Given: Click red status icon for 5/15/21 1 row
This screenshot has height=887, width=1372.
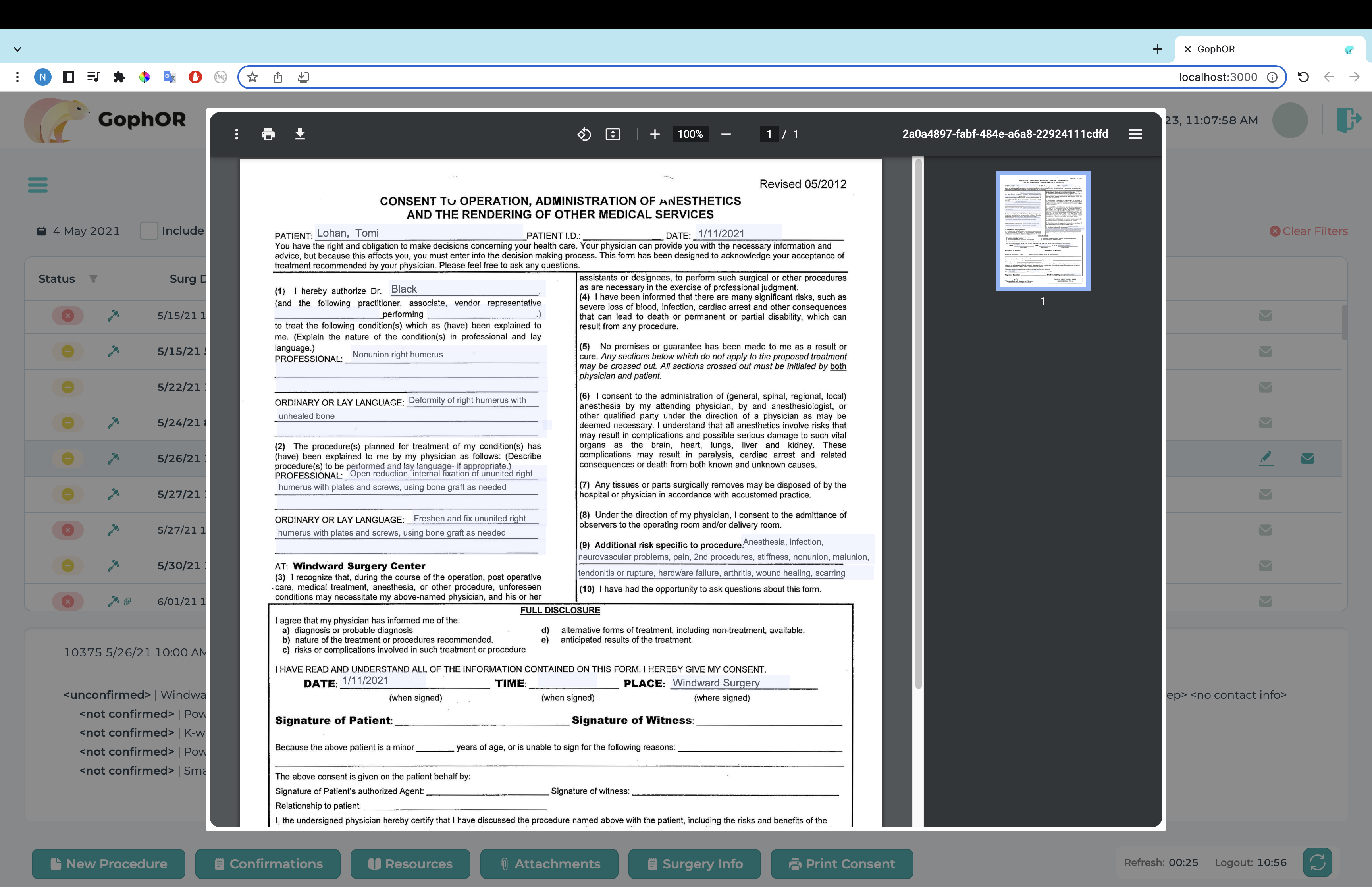Looking at the screenshot, I should pyautogui.click(x=68, y=316).
